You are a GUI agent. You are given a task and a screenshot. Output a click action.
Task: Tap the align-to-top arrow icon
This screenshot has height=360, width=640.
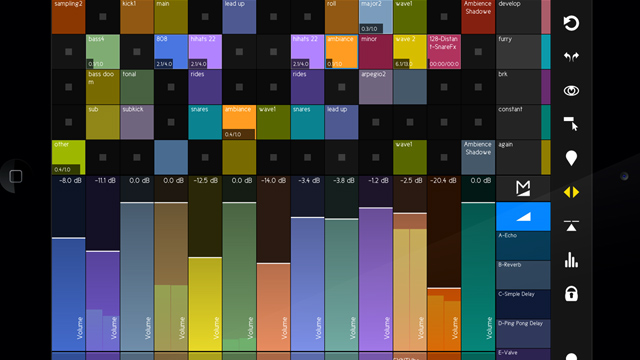click(571, 226)
